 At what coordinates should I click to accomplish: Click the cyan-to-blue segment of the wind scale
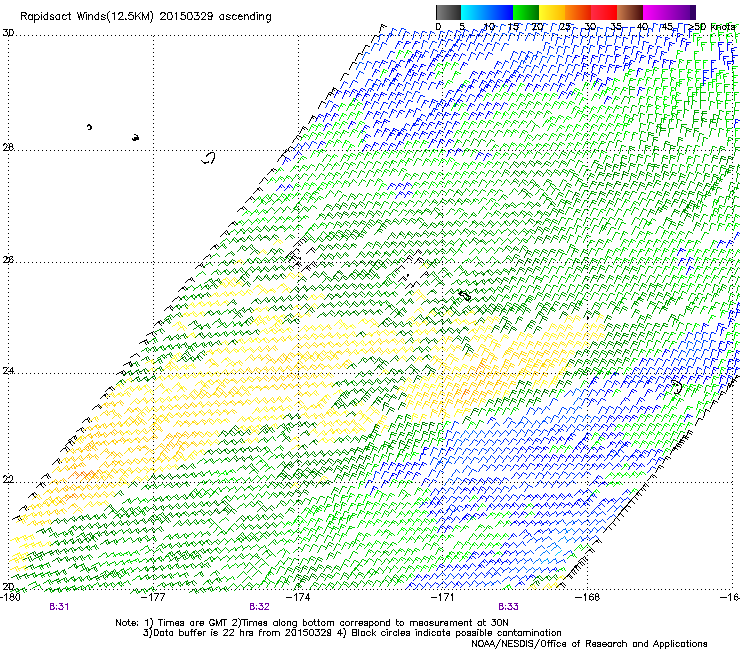(487, 12)
